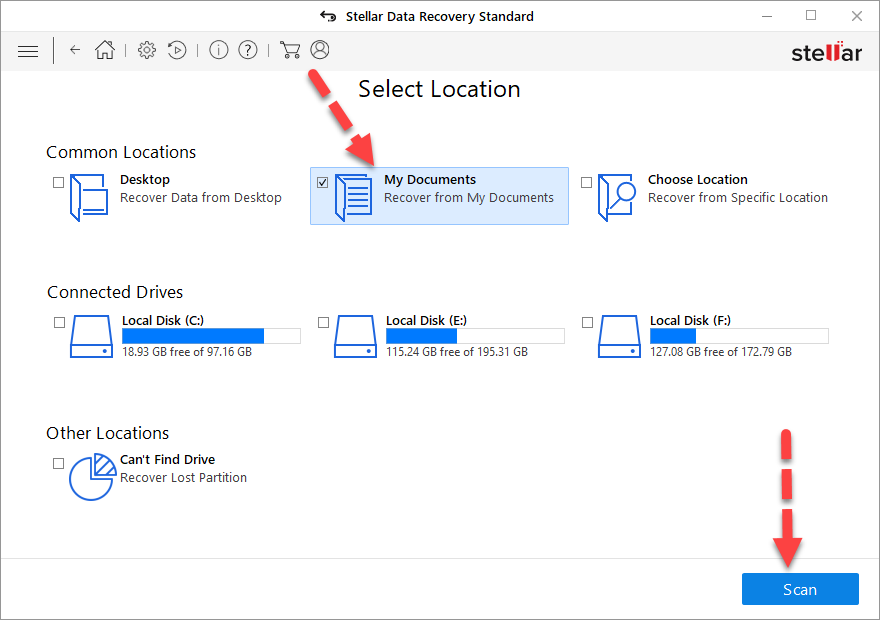880x620 pixels.
Task: Open the information icon
Action: pyautogui.click(x=219, y=50)
